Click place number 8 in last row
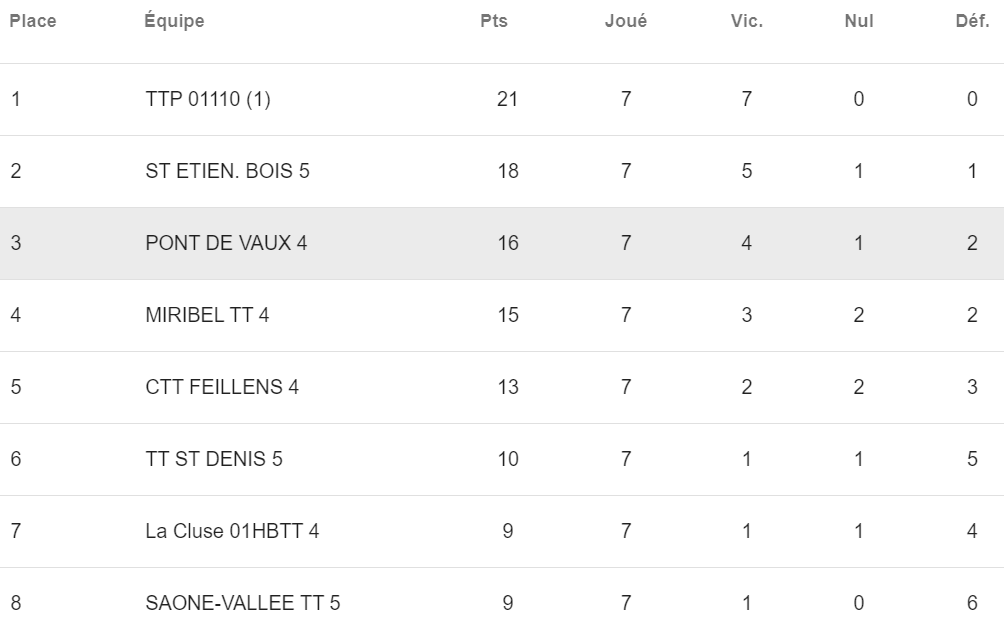The height and width of the screenshot is (629, 1004). click(x=16, y=603)
